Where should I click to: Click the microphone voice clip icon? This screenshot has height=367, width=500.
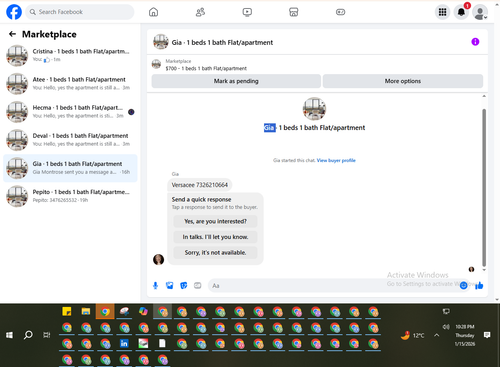click(155, 286)
